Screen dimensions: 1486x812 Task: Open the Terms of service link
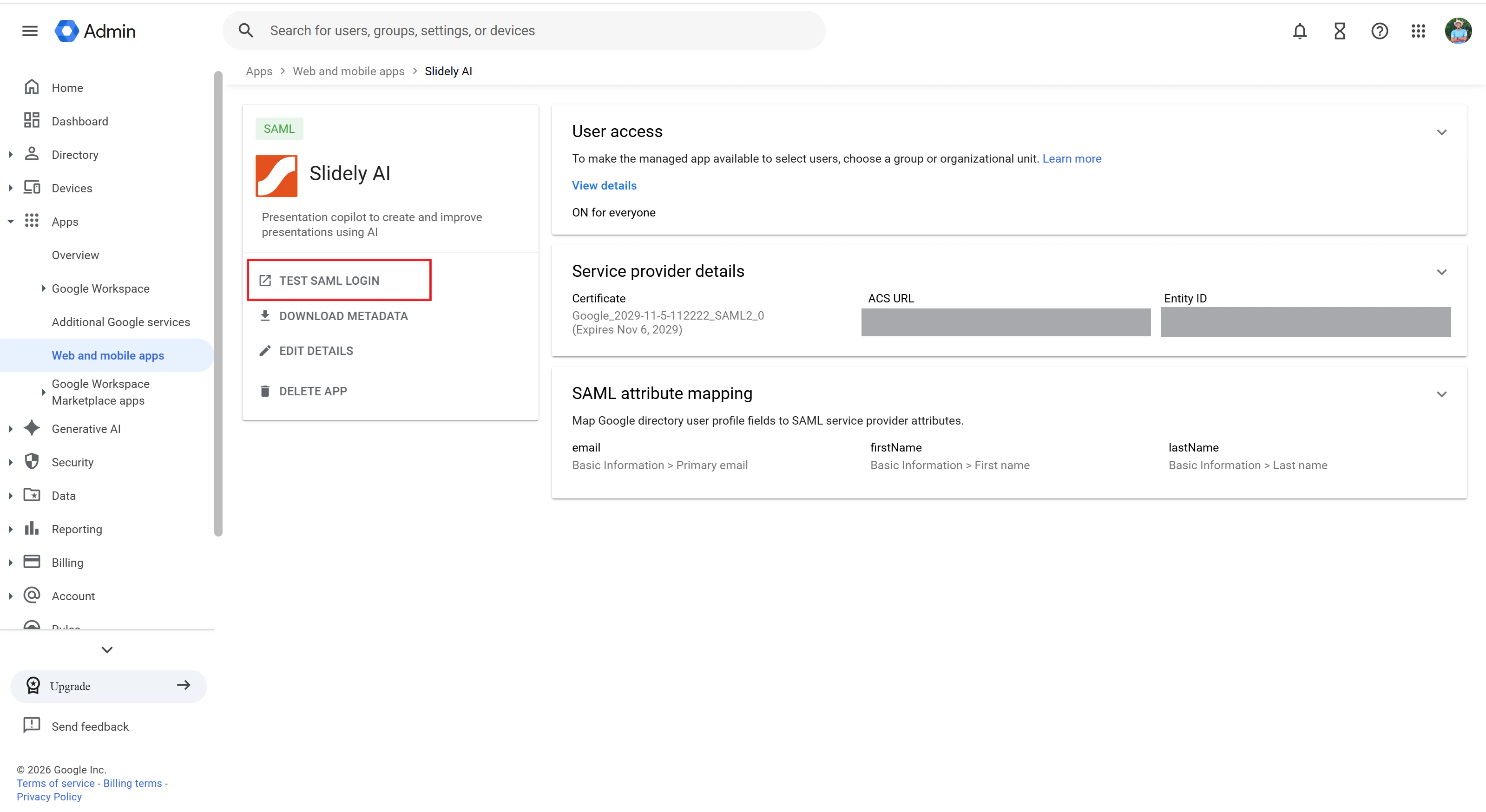coord(55,783)
